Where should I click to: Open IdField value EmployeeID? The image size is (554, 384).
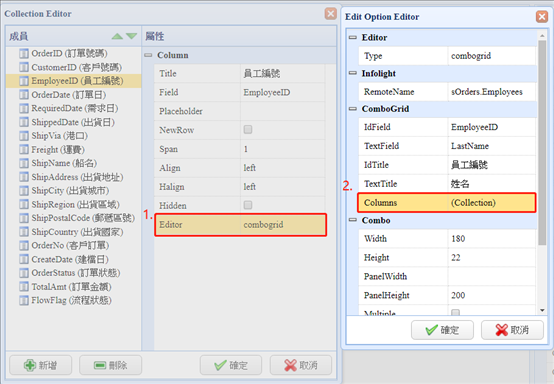click(492, 127)
